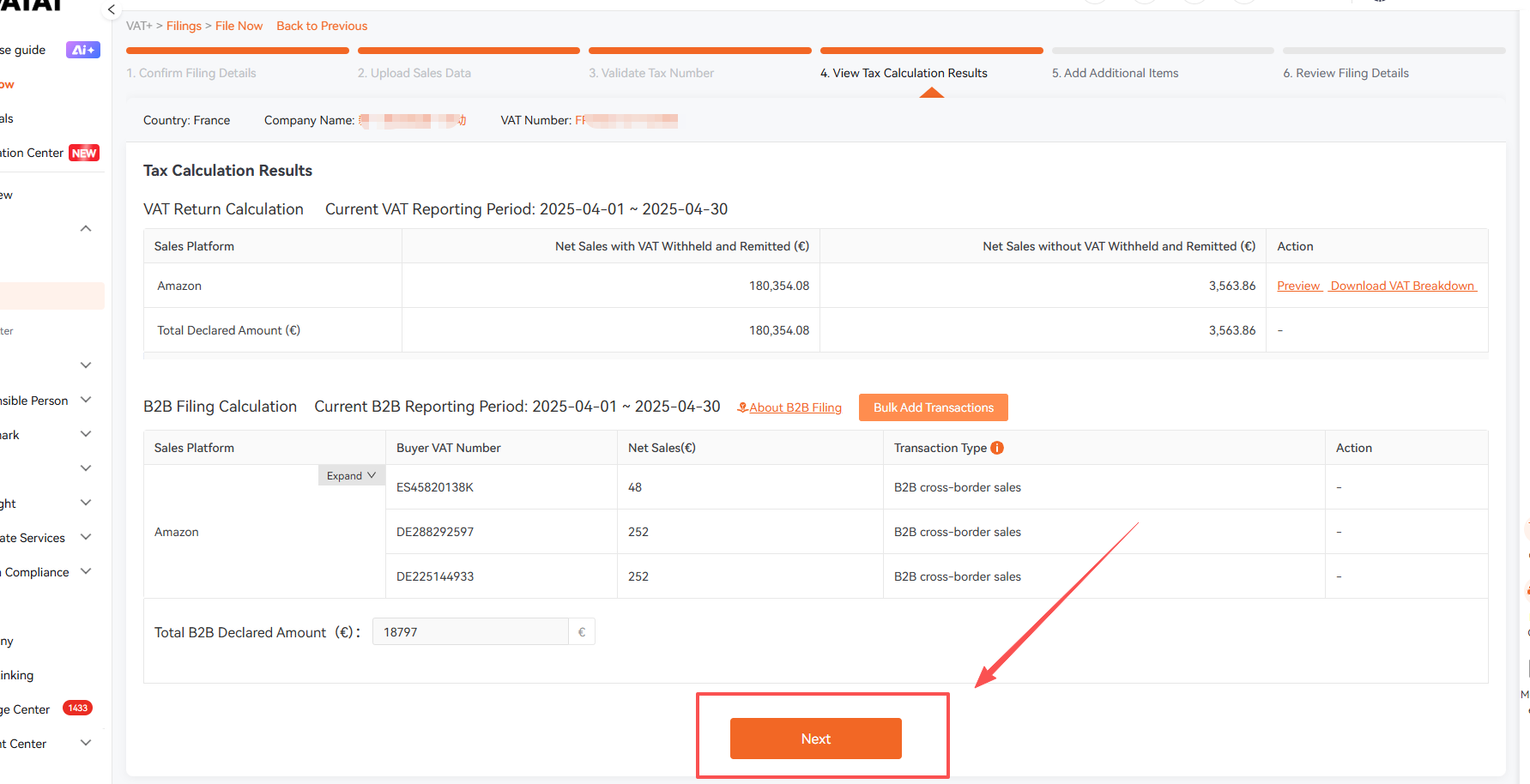
Task: Click the NEW badge beside the Center item
Action: (x=84, y=153)
